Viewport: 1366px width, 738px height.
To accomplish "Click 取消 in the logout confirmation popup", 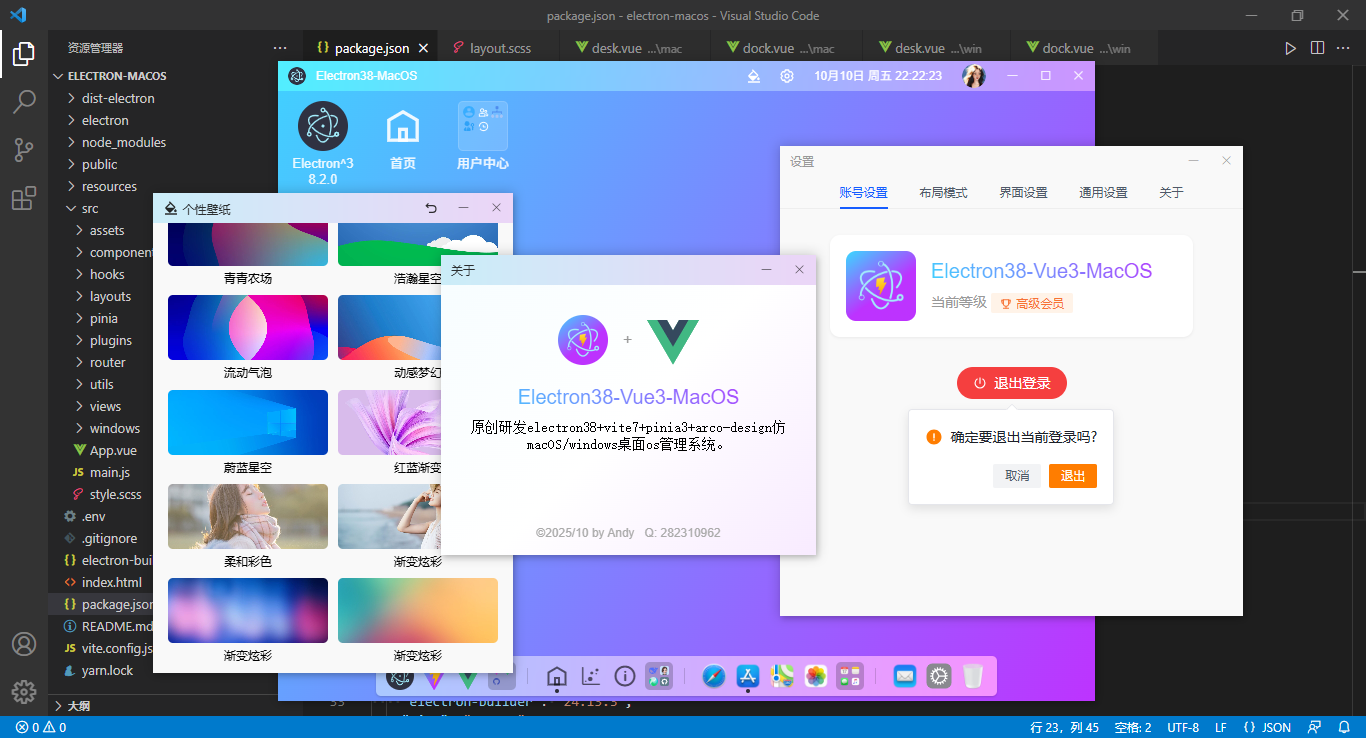I will [1017, 476].
